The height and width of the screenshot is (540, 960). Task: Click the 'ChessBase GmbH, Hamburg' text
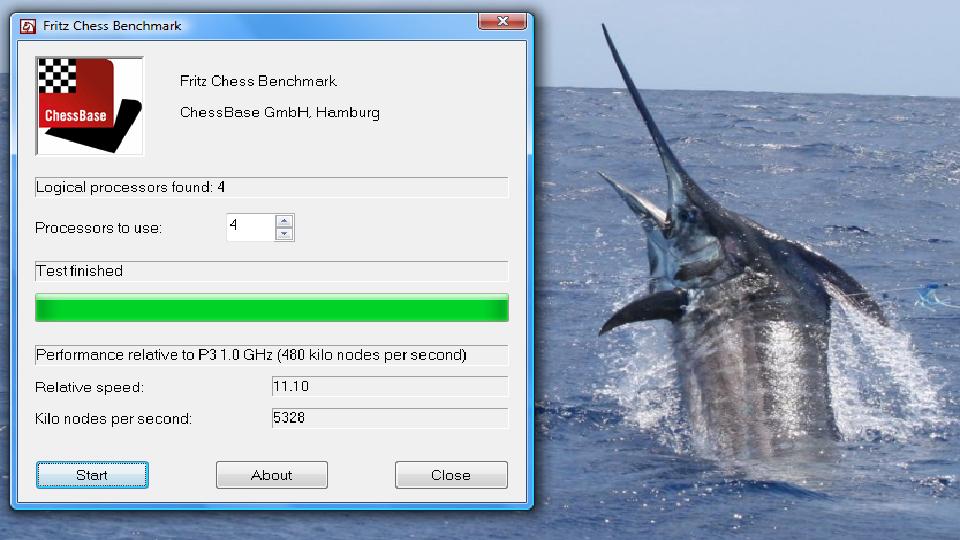280,113
